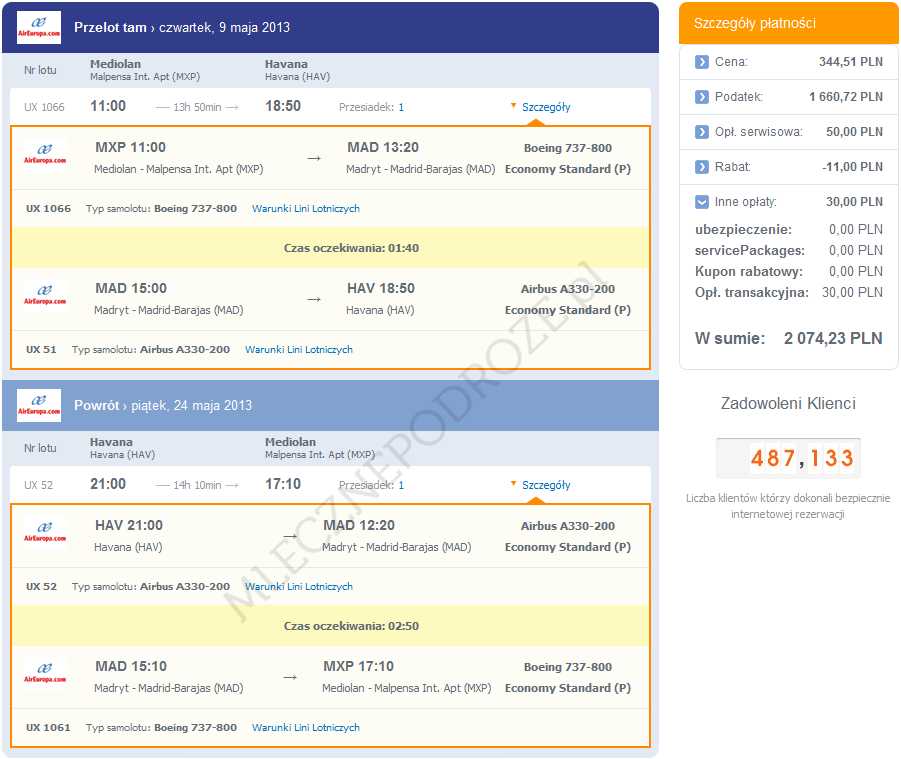Click the AirEuropa logo in return flight header
Viewport: 901px width, 759px height.
click(39, 405)
